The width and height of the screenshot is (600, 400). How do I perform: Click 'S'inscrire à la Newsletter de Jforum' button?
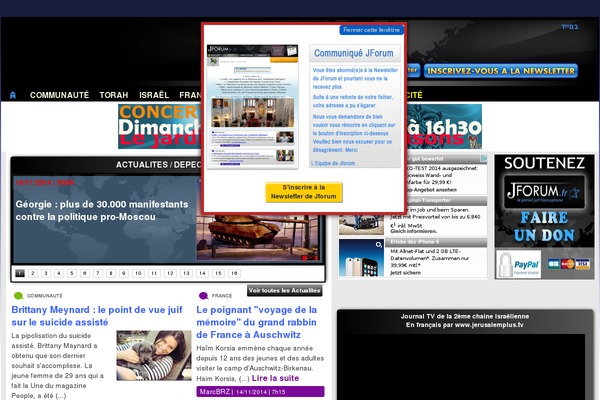pyautogui.click(x=303, y=192)
